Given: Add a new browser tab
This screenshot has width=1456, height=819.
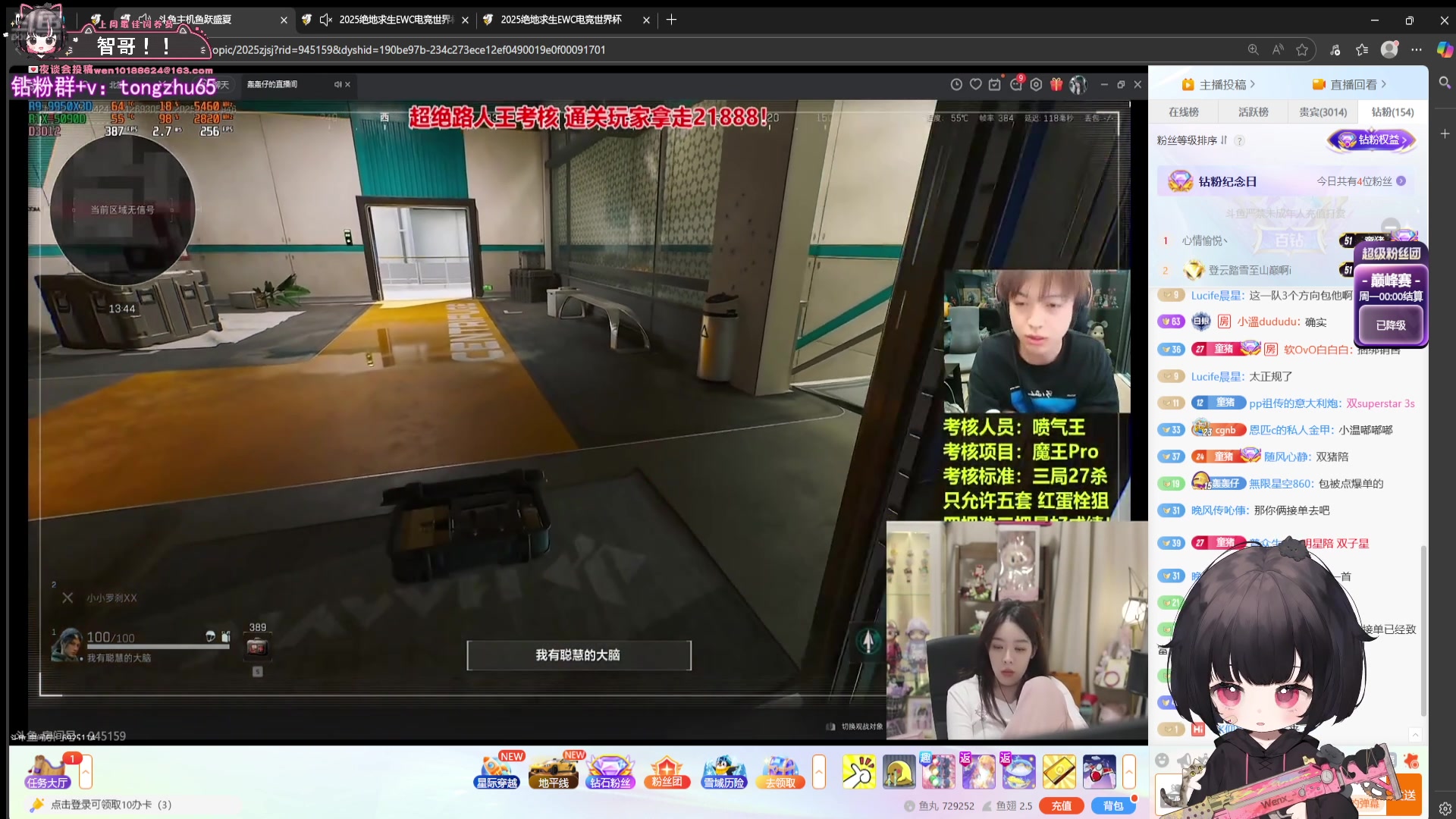Looking at the screenshot, I should point(671,20).
